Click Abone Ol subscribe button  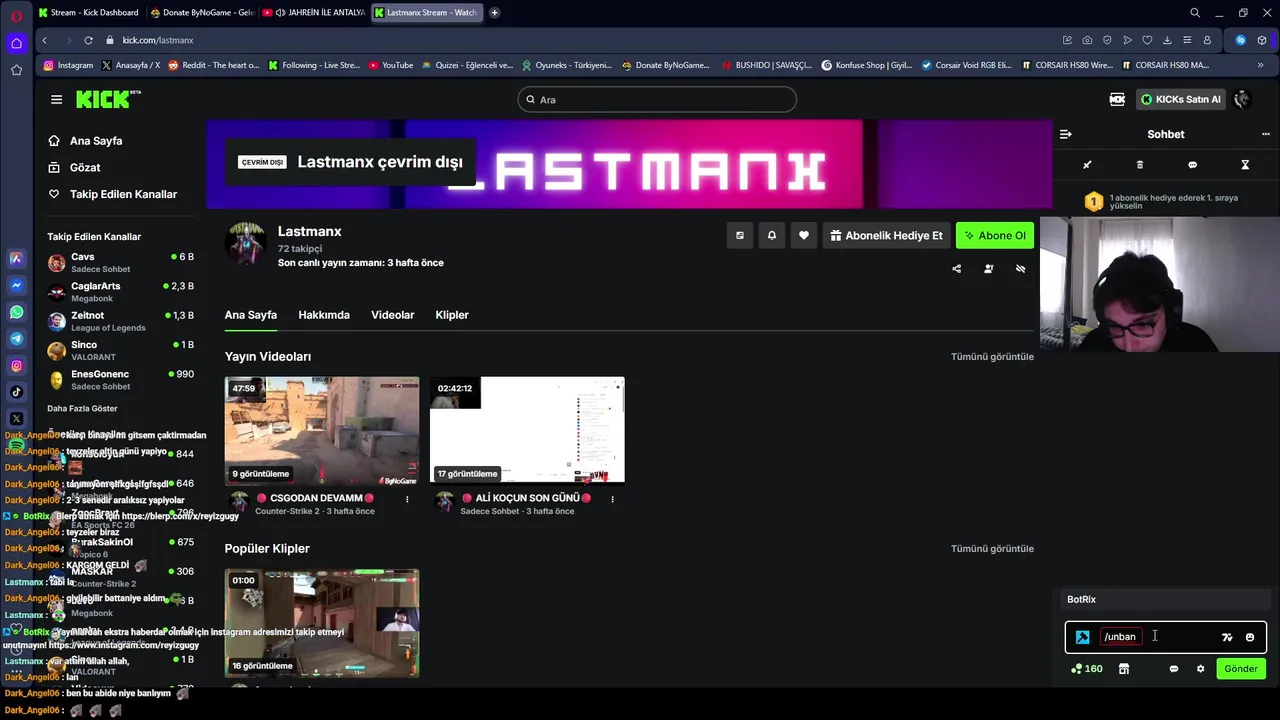[995, 235]
